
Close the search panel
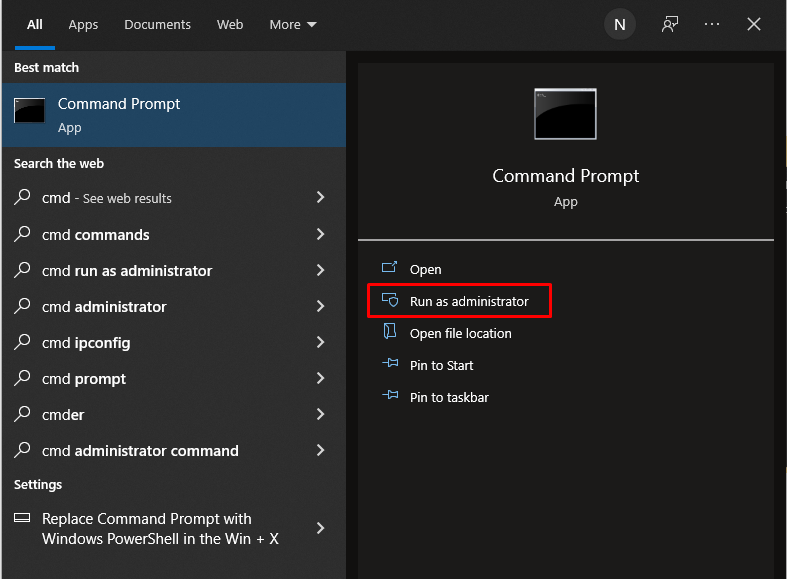click(x=755, y=25)
